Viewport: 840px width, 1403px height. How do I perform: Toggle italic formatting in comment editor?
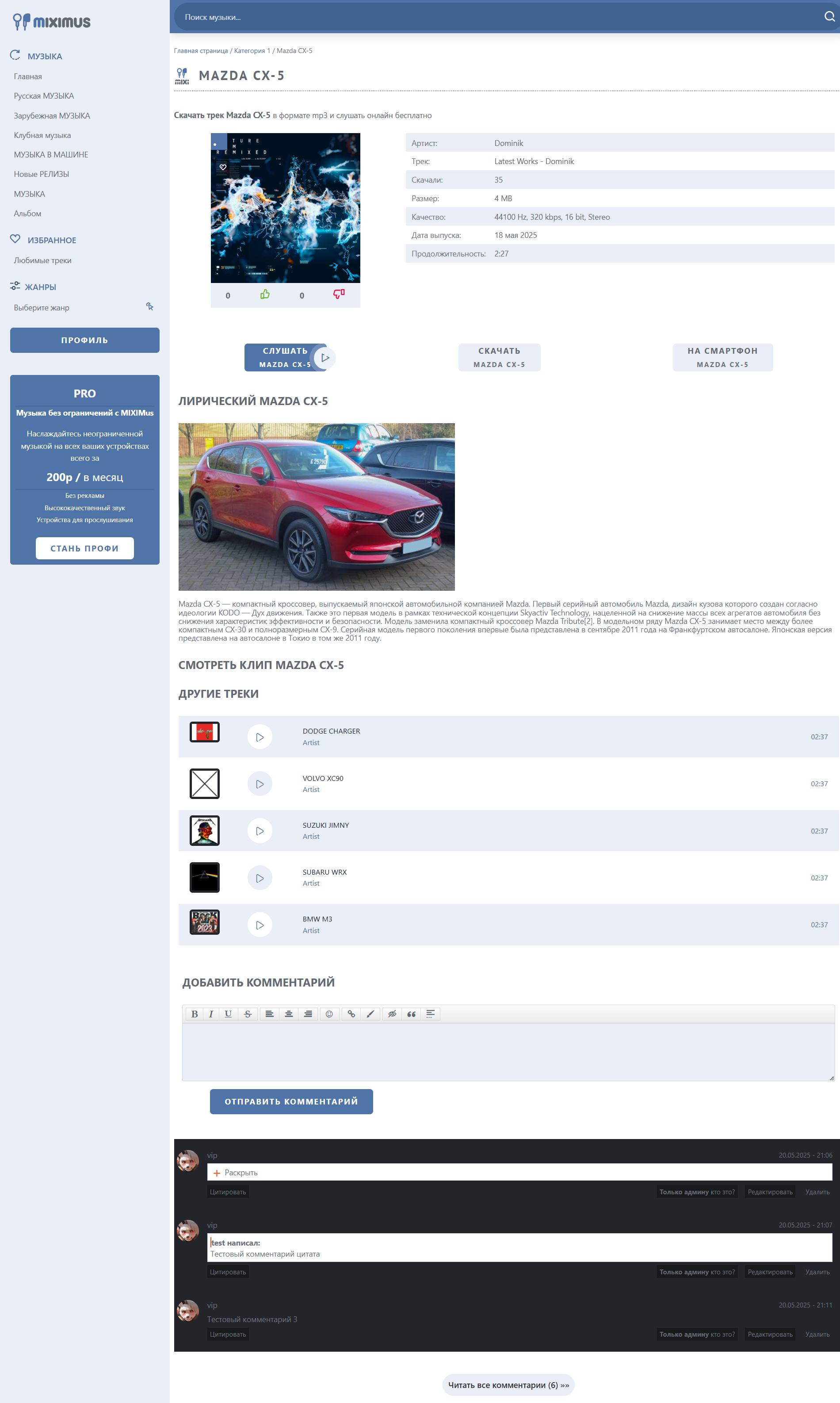point(210,1013)
